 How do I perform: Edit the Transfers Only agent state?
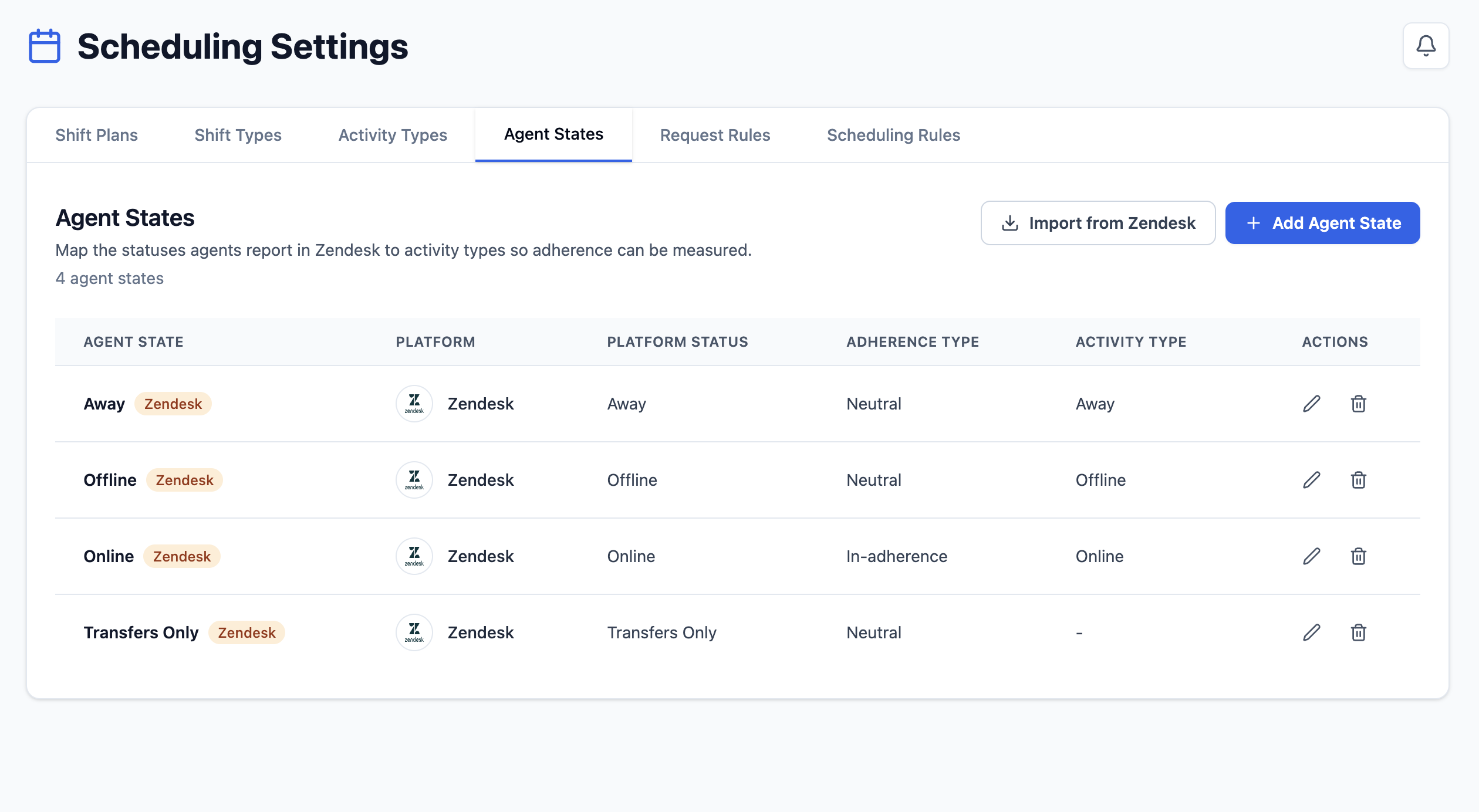pos(1312,632)
